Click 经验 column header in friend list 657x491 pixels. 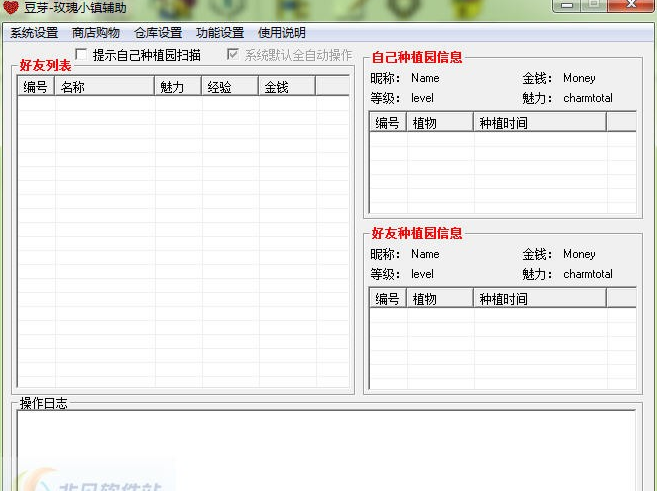(229, 87)
